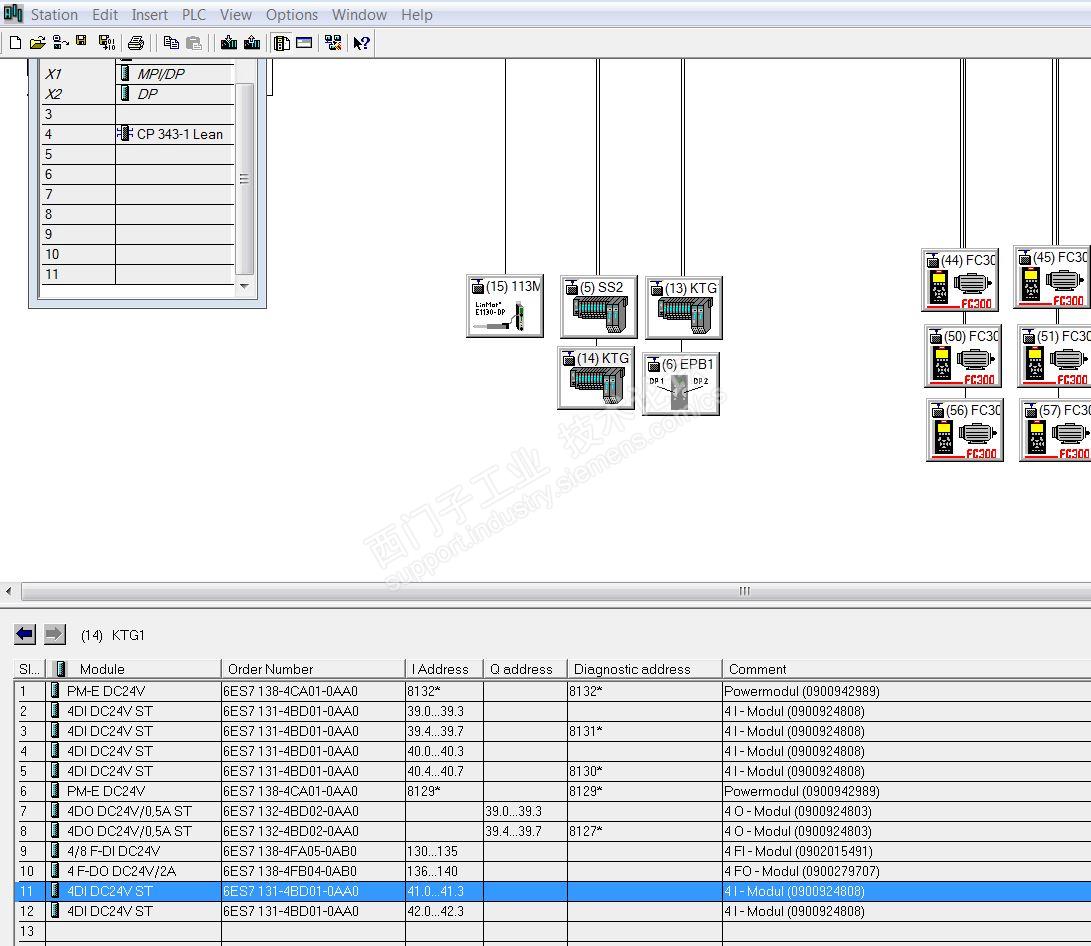The height and width of the screenshot is (946, 1091).
Task: Open the Edit menu
Action: click(x=105, y=15)
